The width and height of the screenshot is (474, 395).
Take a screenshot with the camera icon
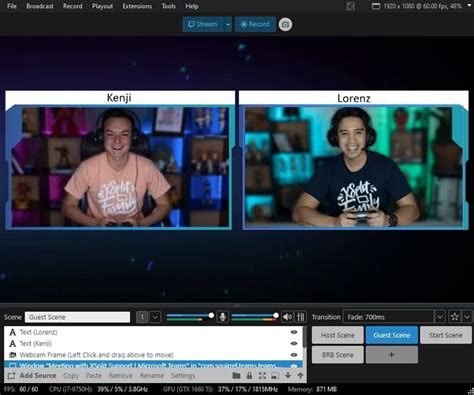pos(285,24)
